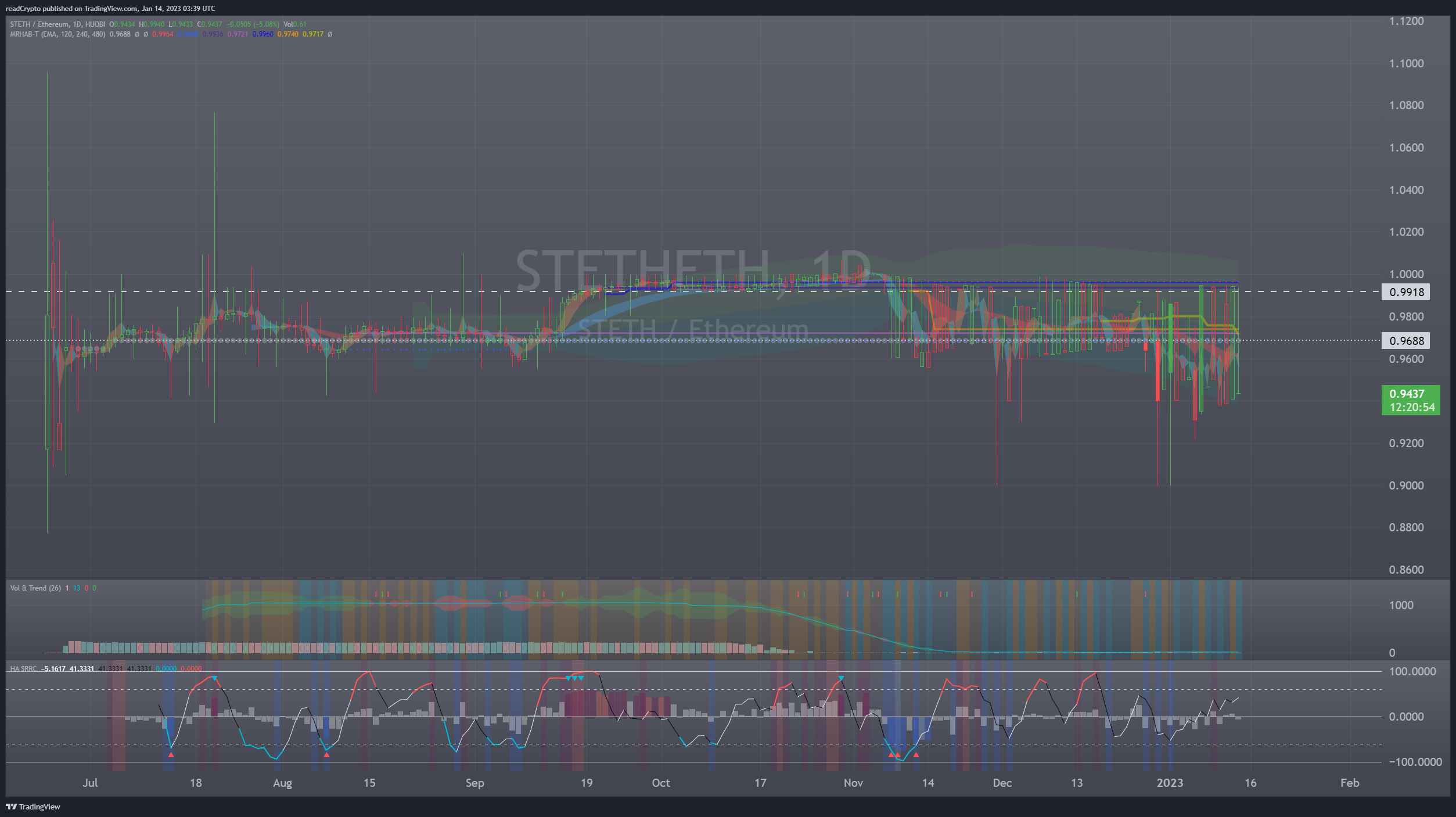This screenshot has height=817, width=1456.
Task: Click the 1.0000 price axis label
Action: point(1406,274)
